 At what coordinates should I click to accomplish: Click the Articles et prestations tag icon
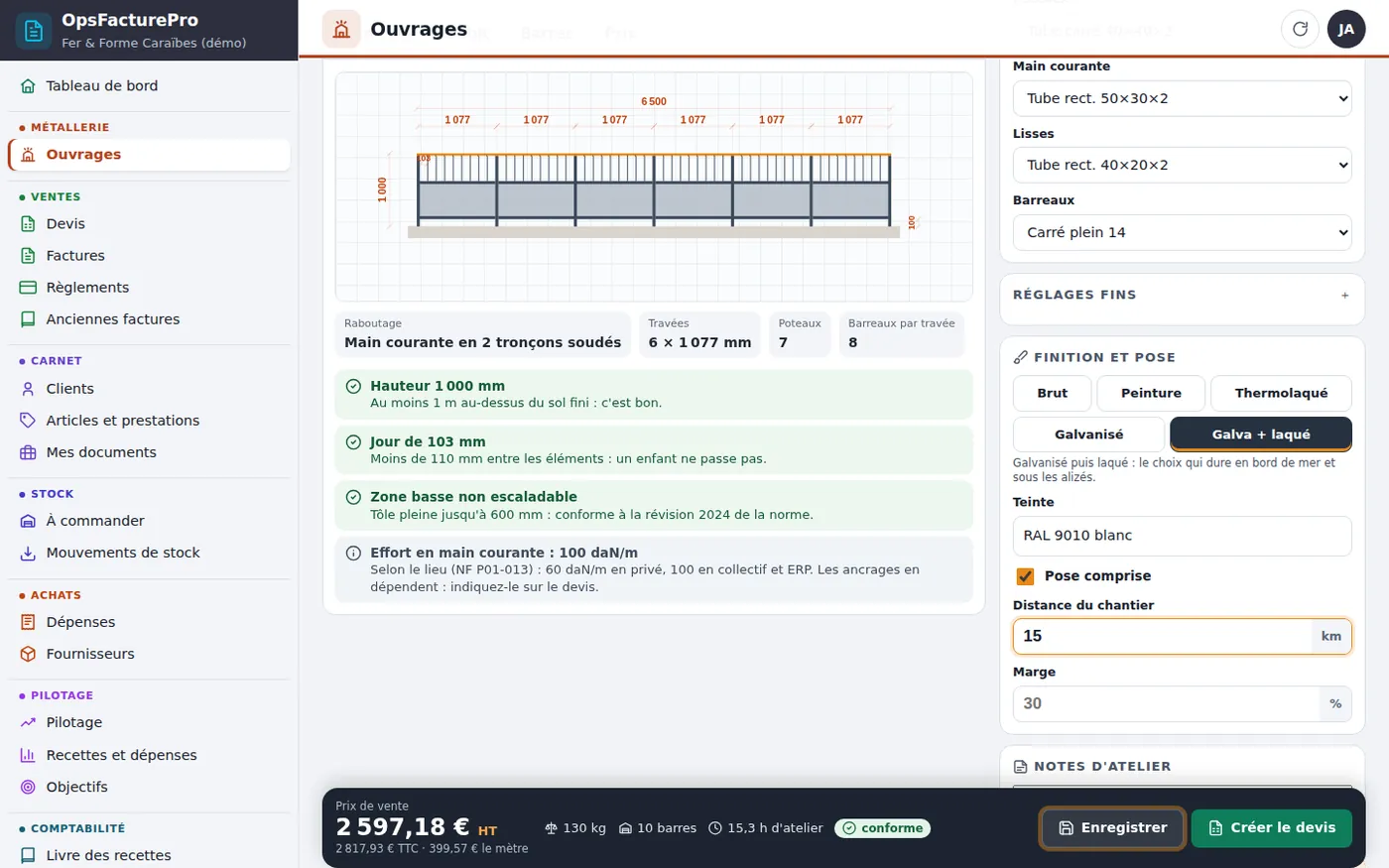[x=28, y=421]
